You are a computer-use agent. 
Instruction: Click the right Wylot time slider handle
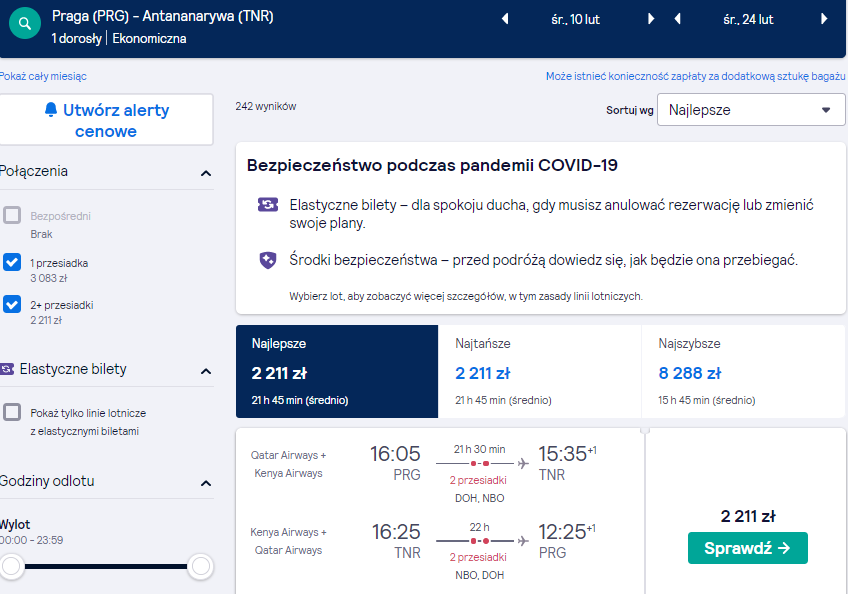[x=201, y=566]
